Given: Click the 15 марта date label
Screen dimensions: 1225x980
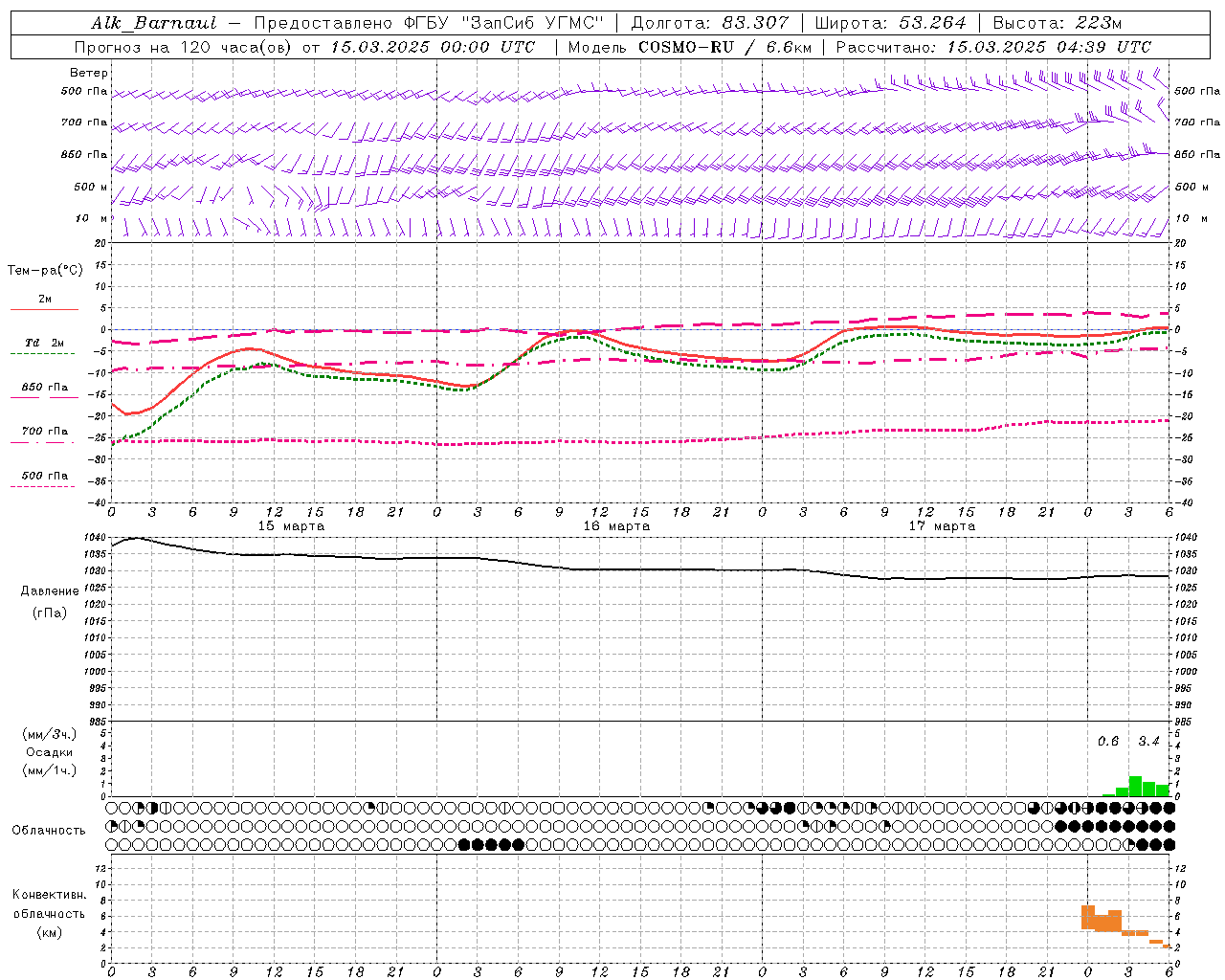Looking at the screenshot, I should coord(291,526).
